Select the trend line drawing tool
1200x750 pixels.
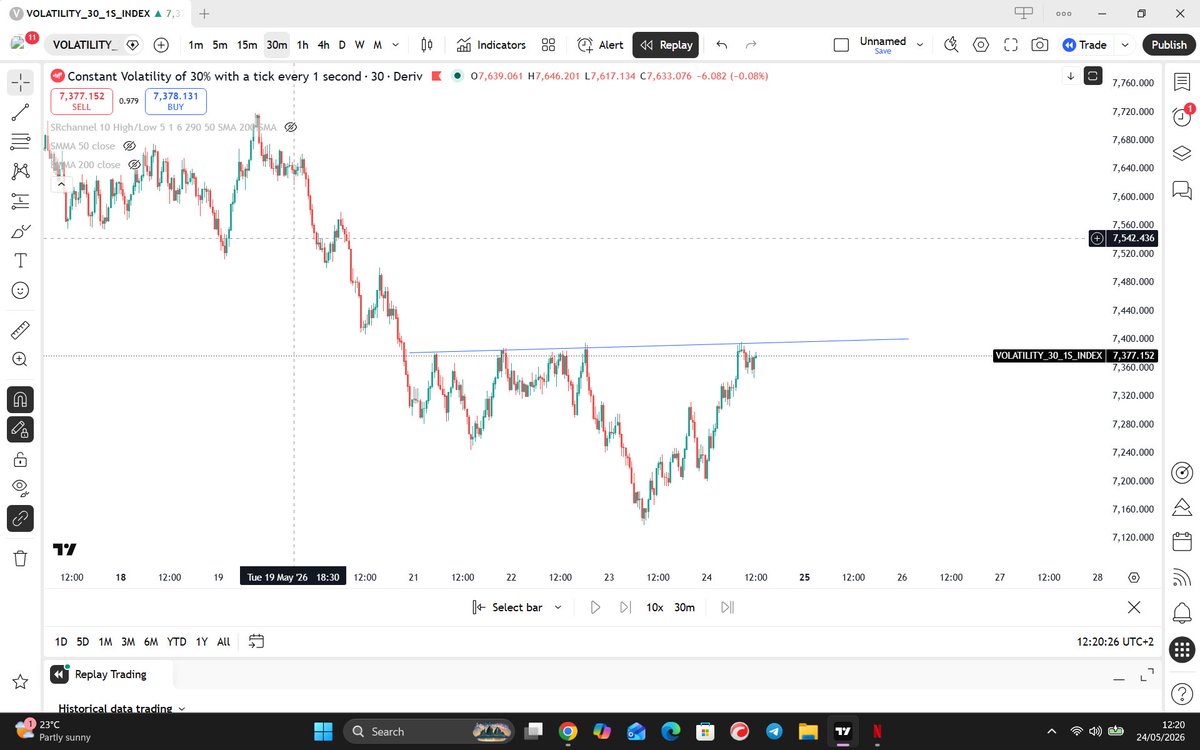click(x=20, y=112)
